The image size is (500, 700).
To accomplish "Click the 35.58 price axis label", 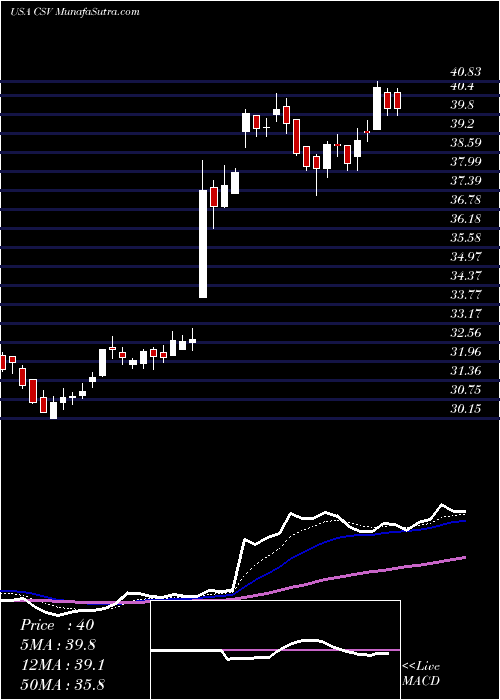I will (465, 238).
